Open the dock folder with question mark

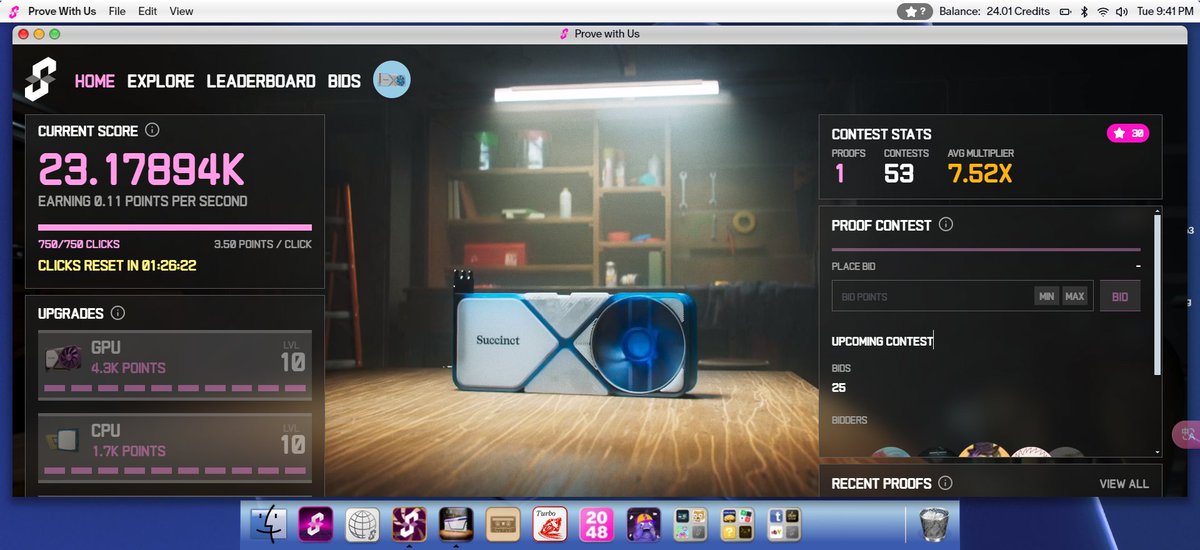click(x=736, y=524)
